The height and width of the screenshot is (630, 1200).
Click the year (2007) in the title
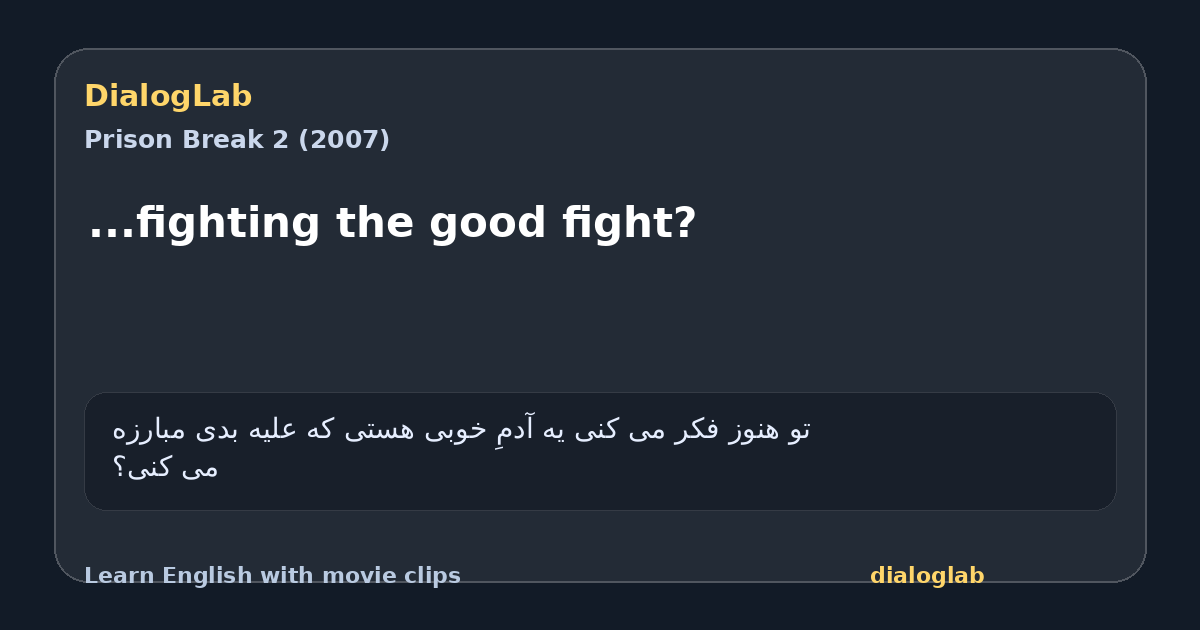pos(344,140)
